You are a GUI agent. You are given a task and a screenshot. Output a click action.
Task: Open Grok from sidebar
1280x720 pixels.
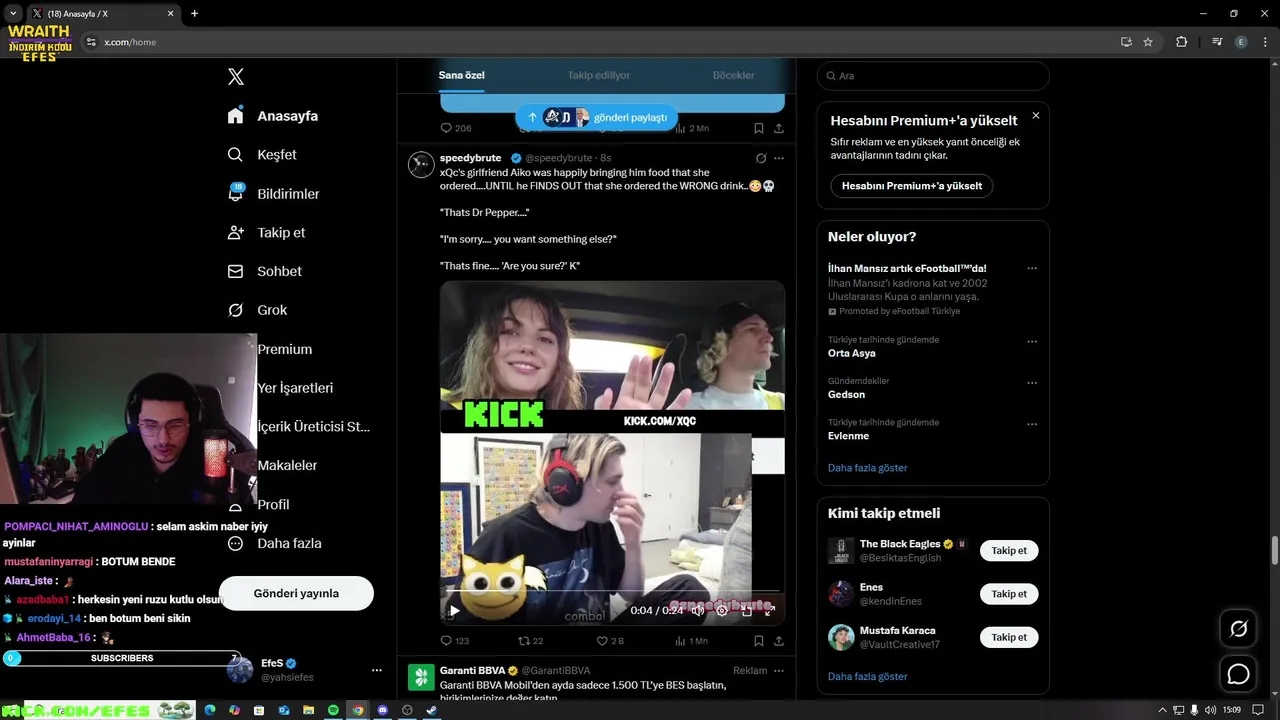point(257,310)
